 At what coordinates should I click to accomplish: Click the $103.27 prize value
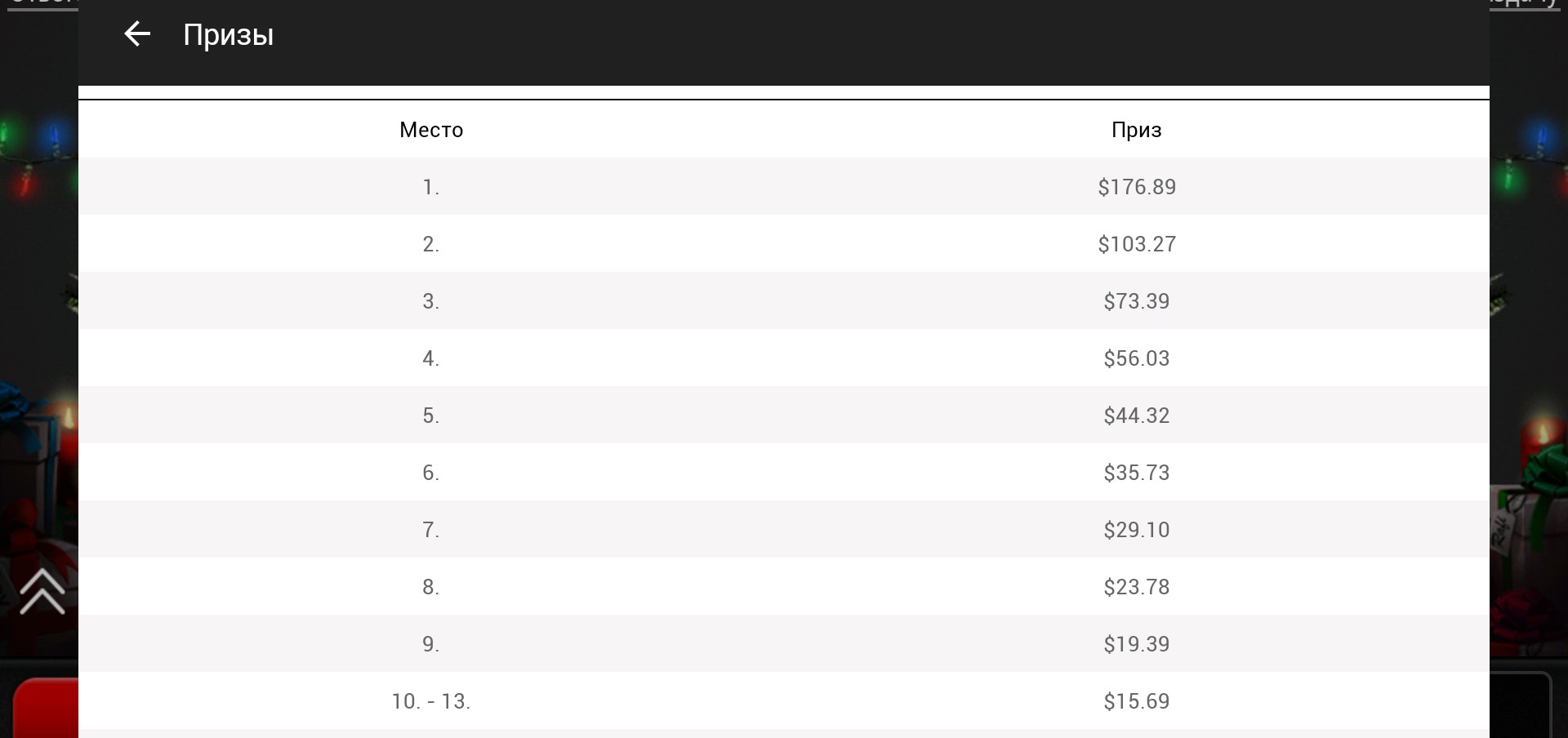click(x=1137, y=244)
